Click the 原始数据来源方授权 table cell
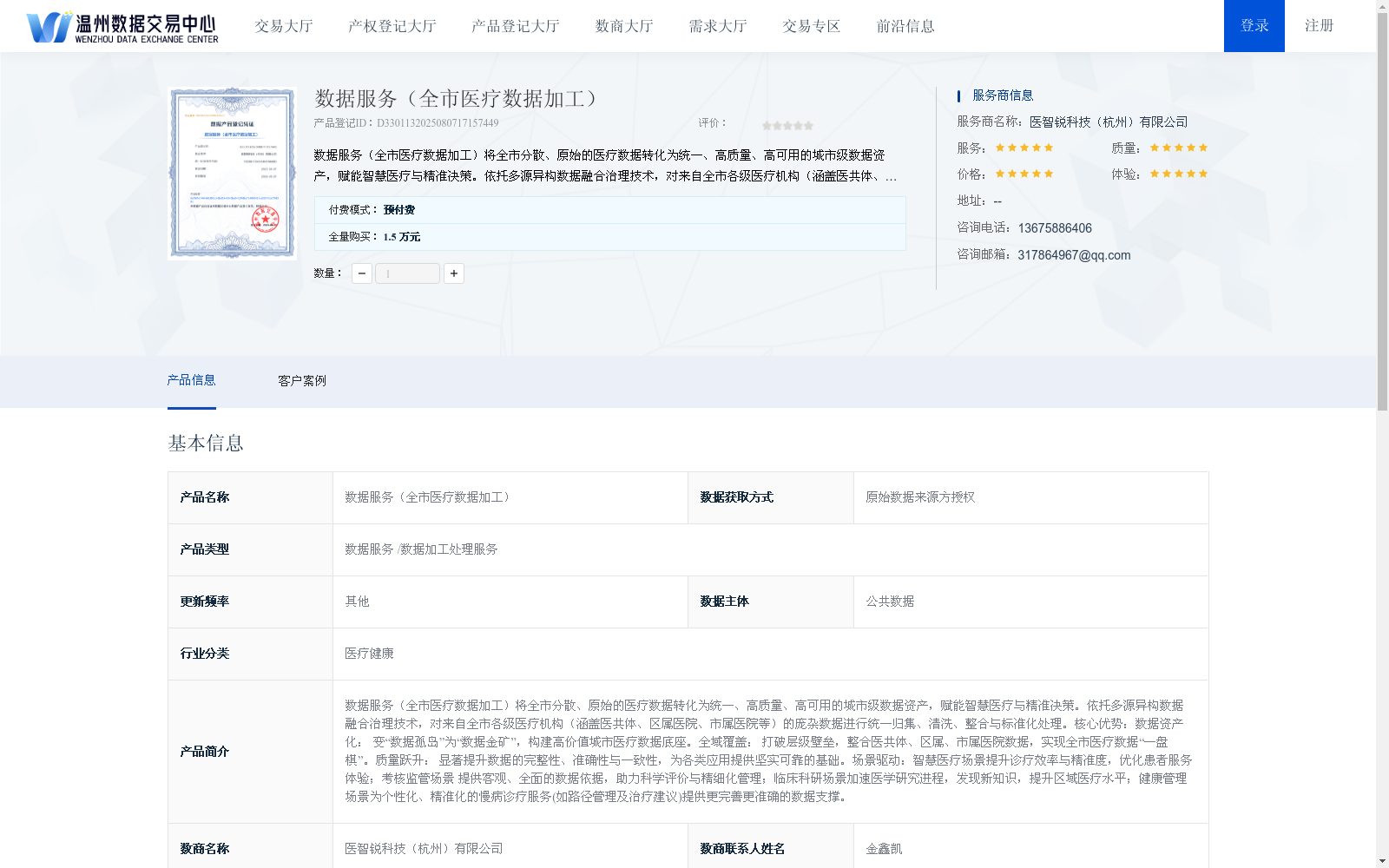Screen dimensions: 1389x868 click(1031, 497)
